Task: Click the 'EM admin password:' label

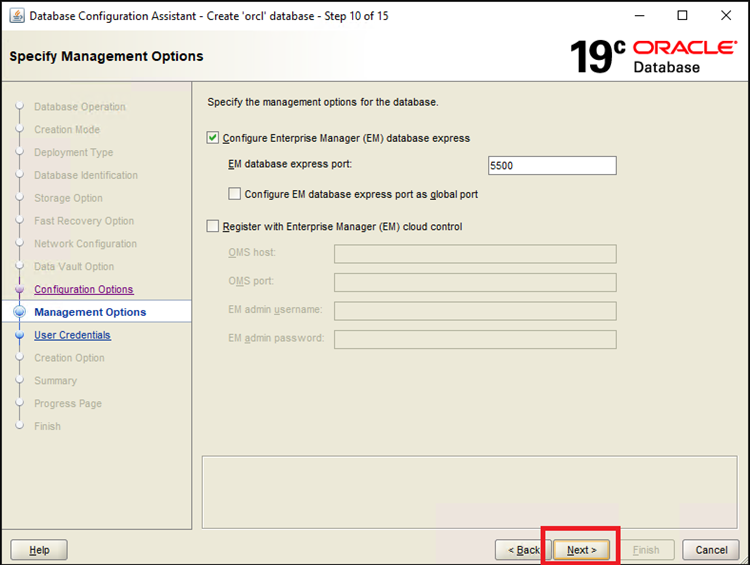Action: 276,338
